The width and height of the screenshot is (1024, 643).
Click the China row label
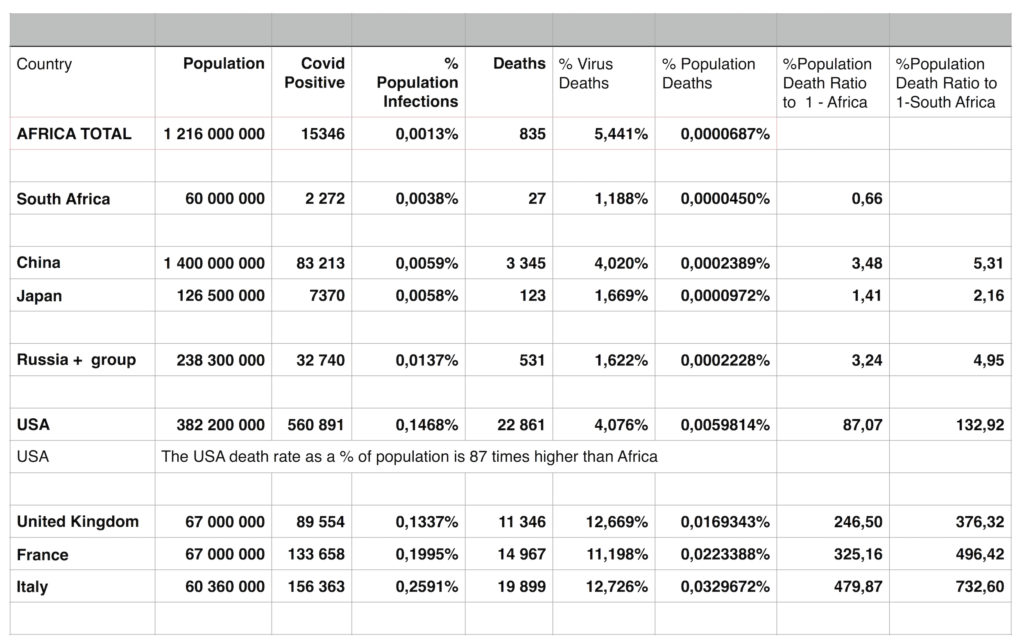[x=82, y=263]
